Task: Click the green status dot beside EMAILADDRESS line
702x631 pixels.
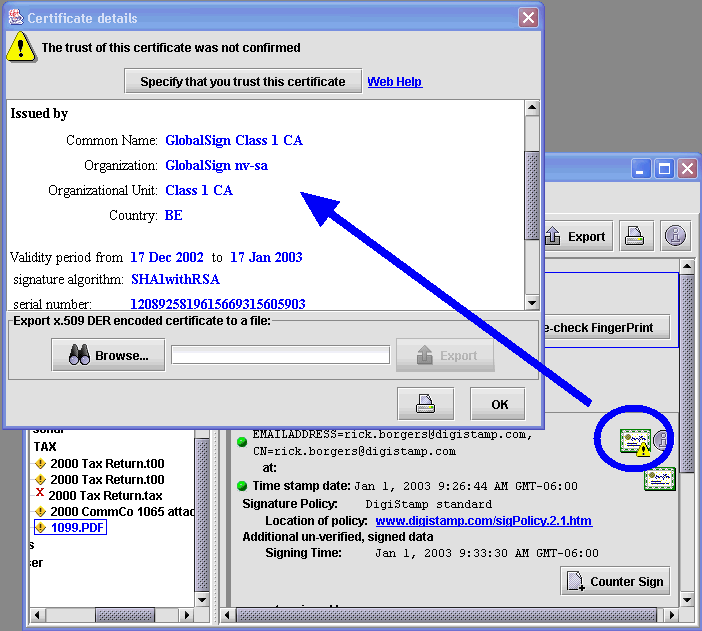Action: coord(242,442)
